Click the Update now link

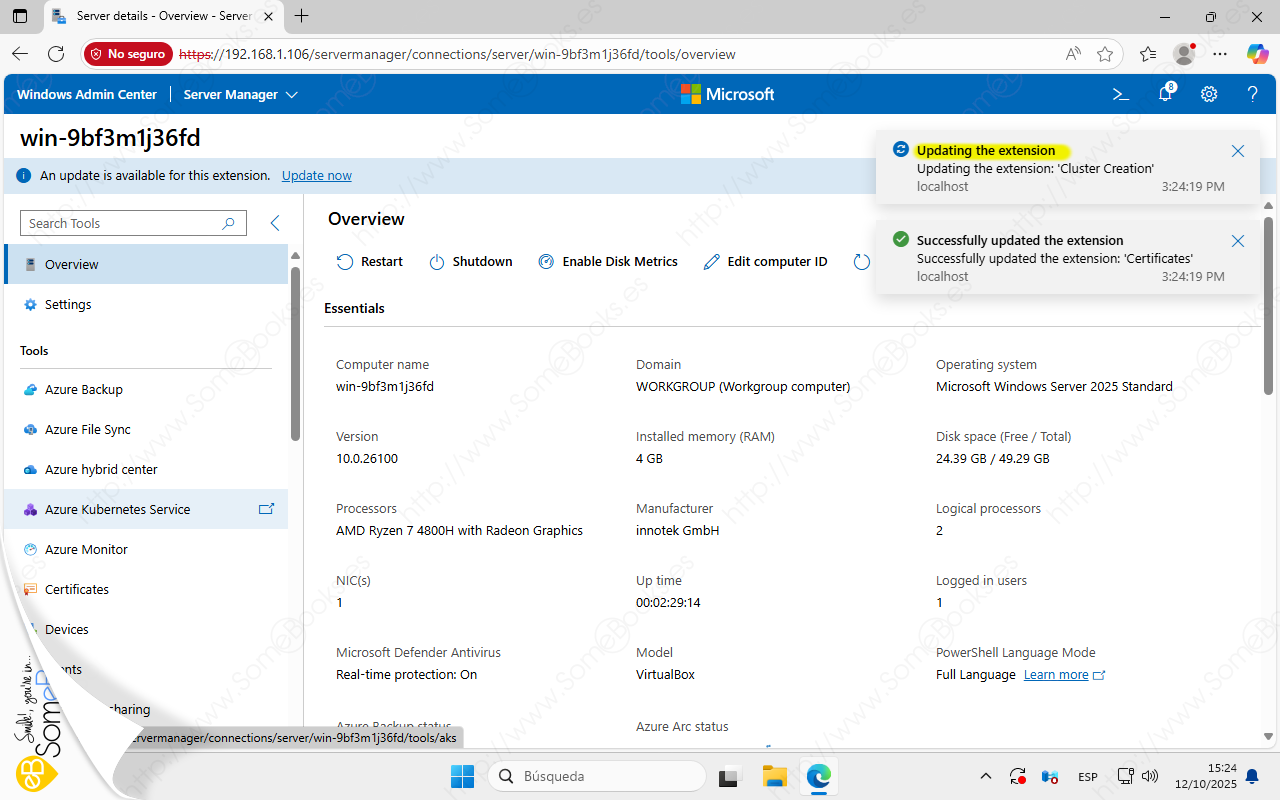(x=316, y=175)
